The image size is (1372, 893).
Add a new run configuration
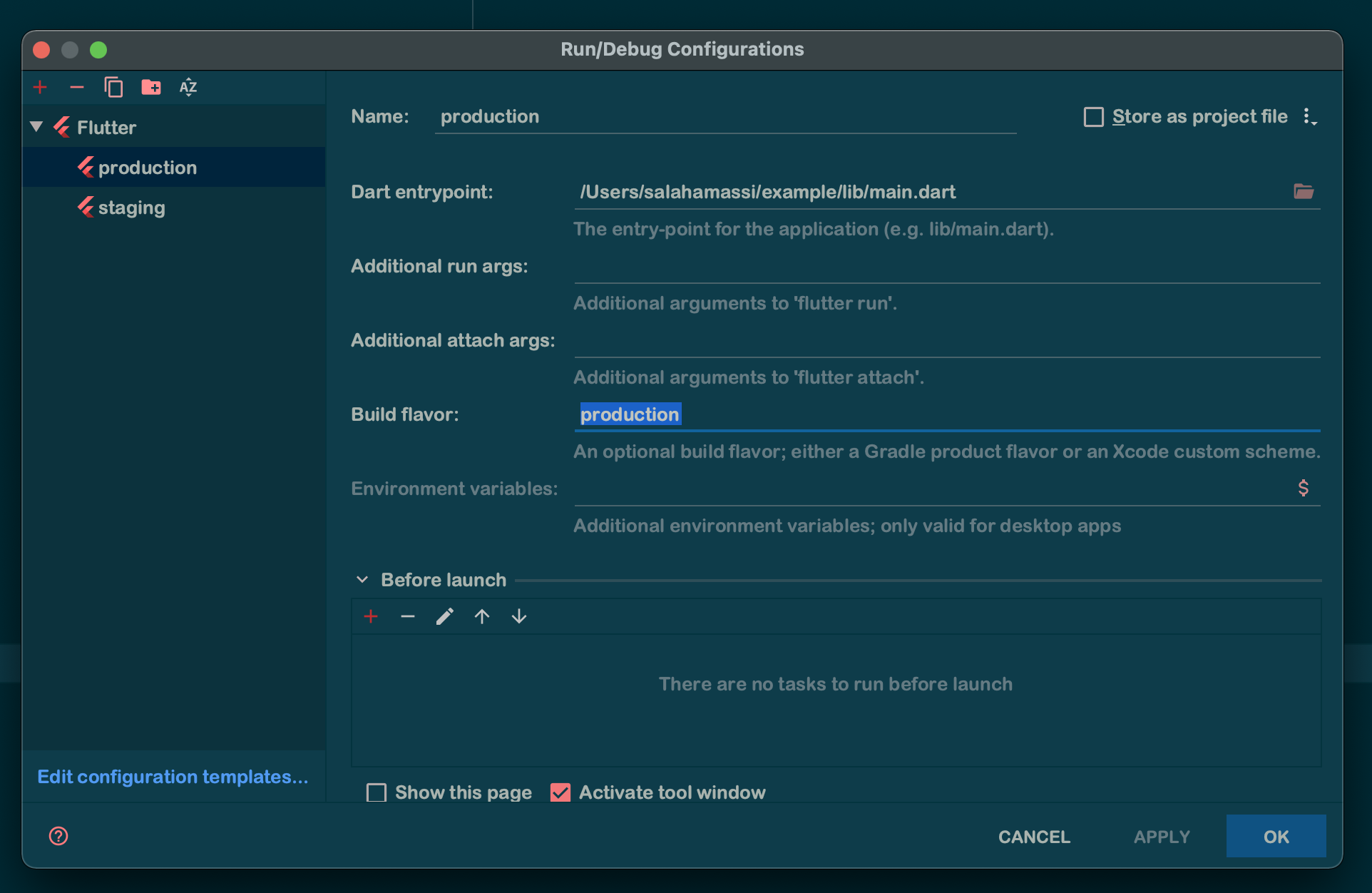pyautogui.click(x=41, y=87)
